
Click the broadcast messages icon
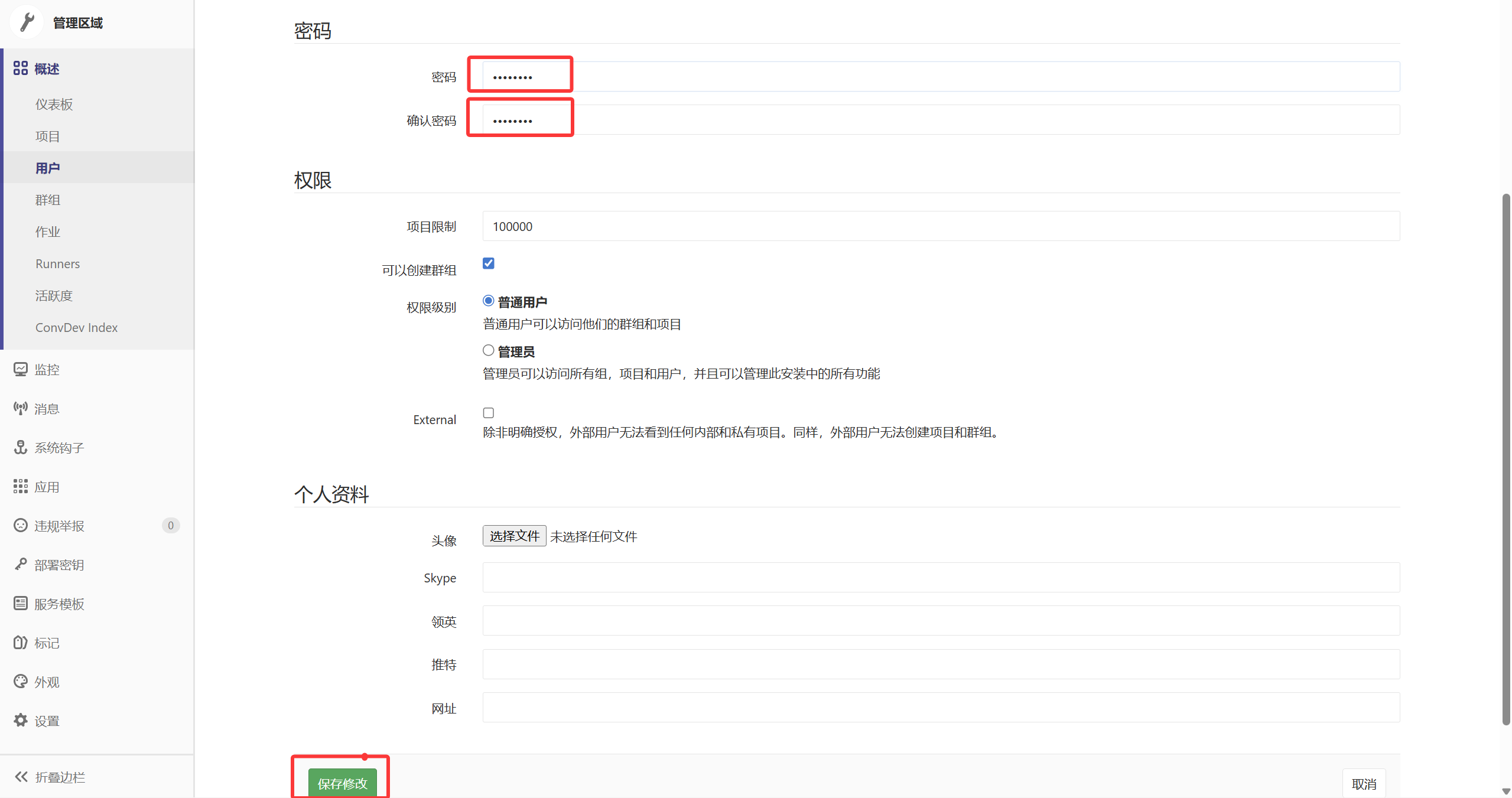pyautogui.click(x=21, y=408)
